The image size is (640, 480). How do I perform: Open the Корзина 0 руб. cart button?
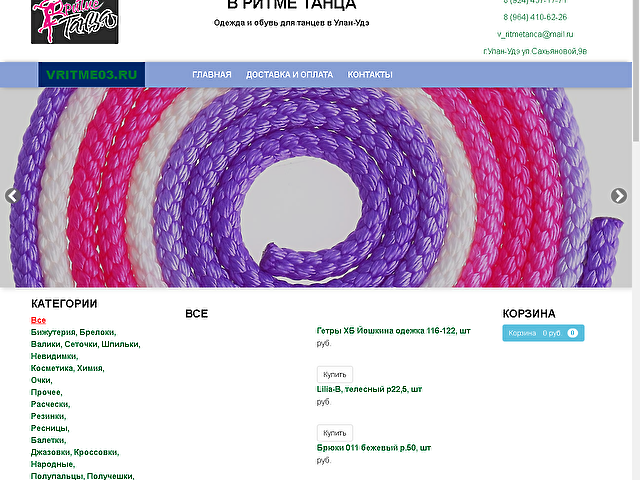(x=543, y=333)
